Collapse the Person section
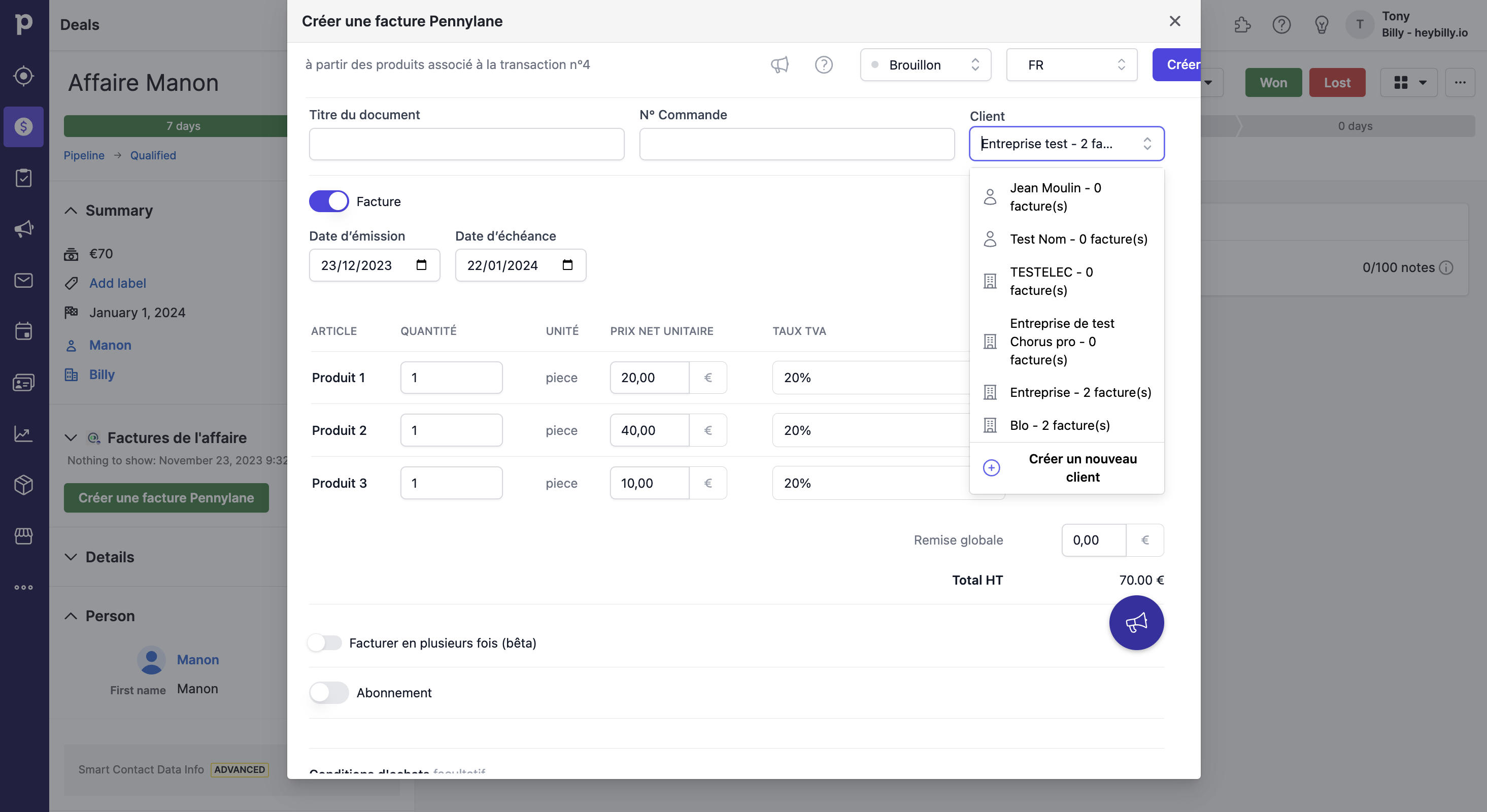The width and height of the screenshot is (1487, 812). point(71,616)
